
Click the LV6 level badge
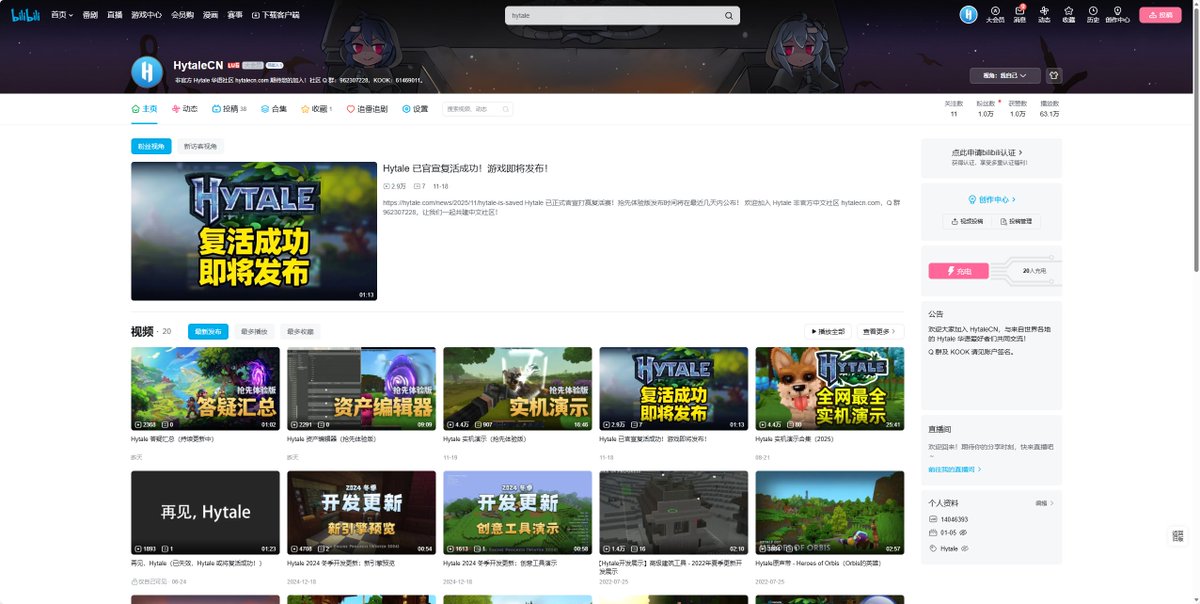point(233,65)
